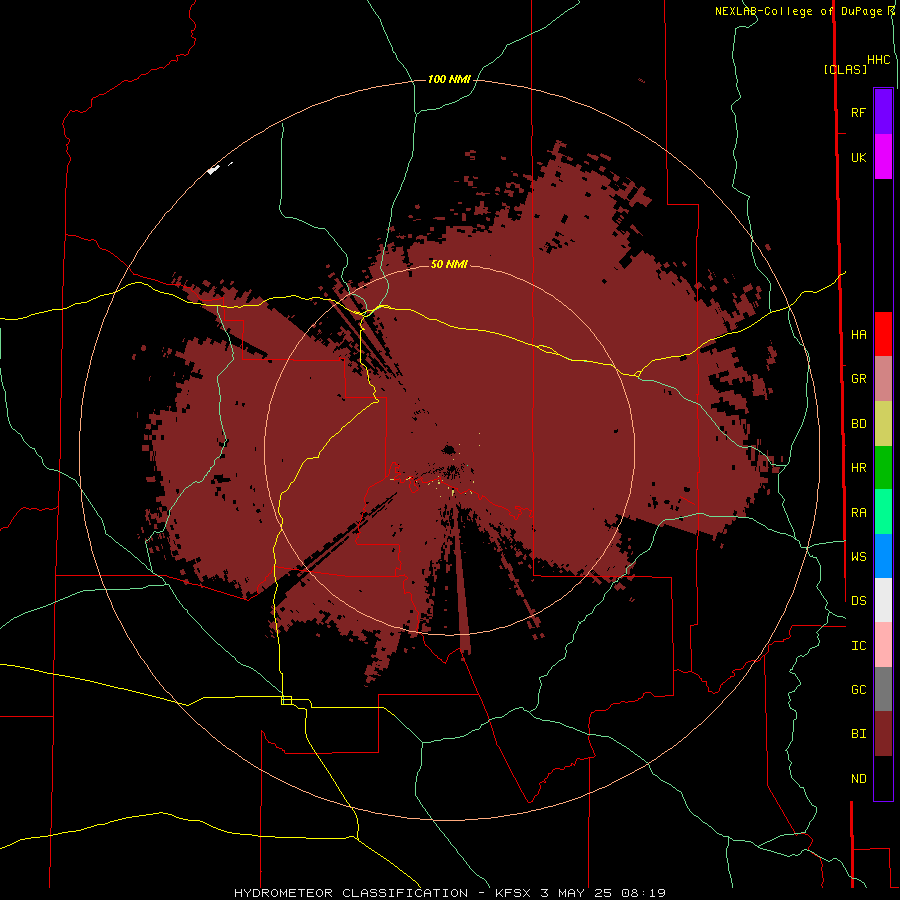The width and height of the screenshot is (900, 900).
Task: Click the ND legend label
Action: [859, 779]
